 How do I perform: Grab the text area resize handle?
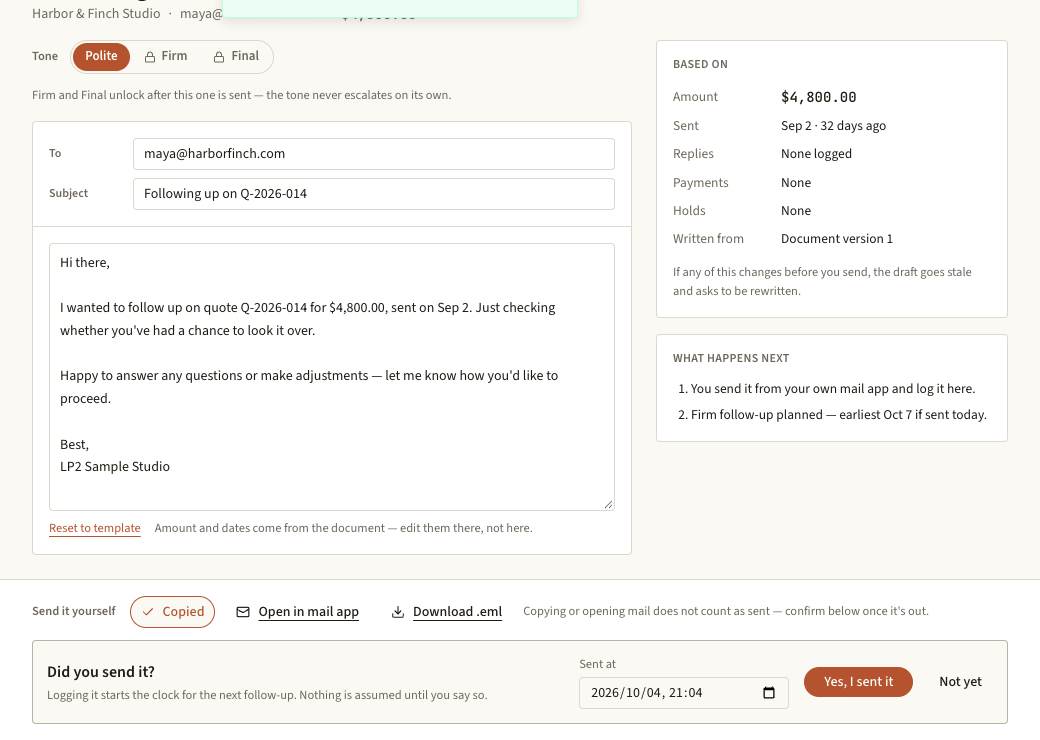(608, 504)
